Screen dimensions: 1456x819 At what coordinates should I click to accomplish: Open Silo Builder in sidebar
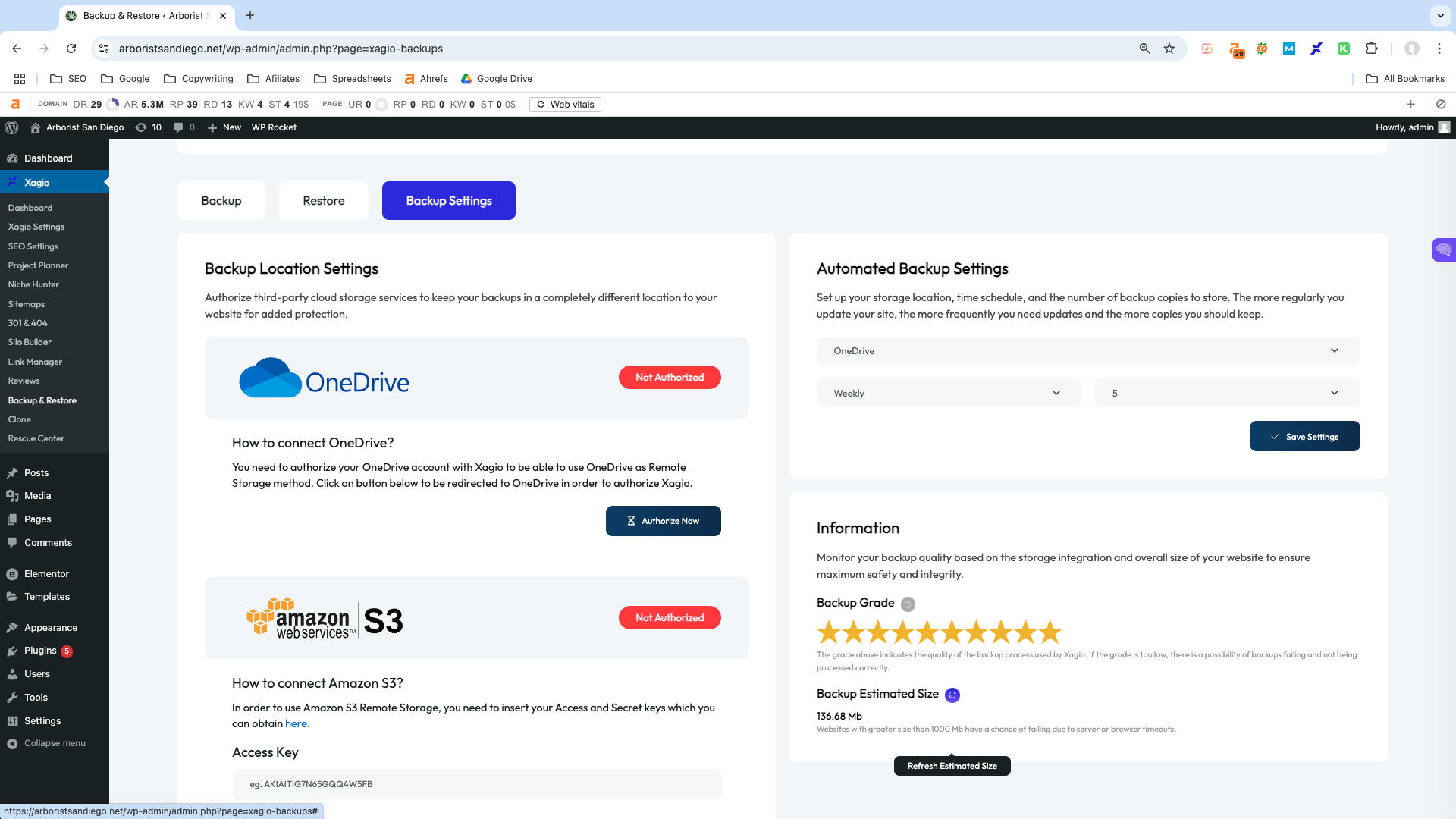click(x=30, y=342)
